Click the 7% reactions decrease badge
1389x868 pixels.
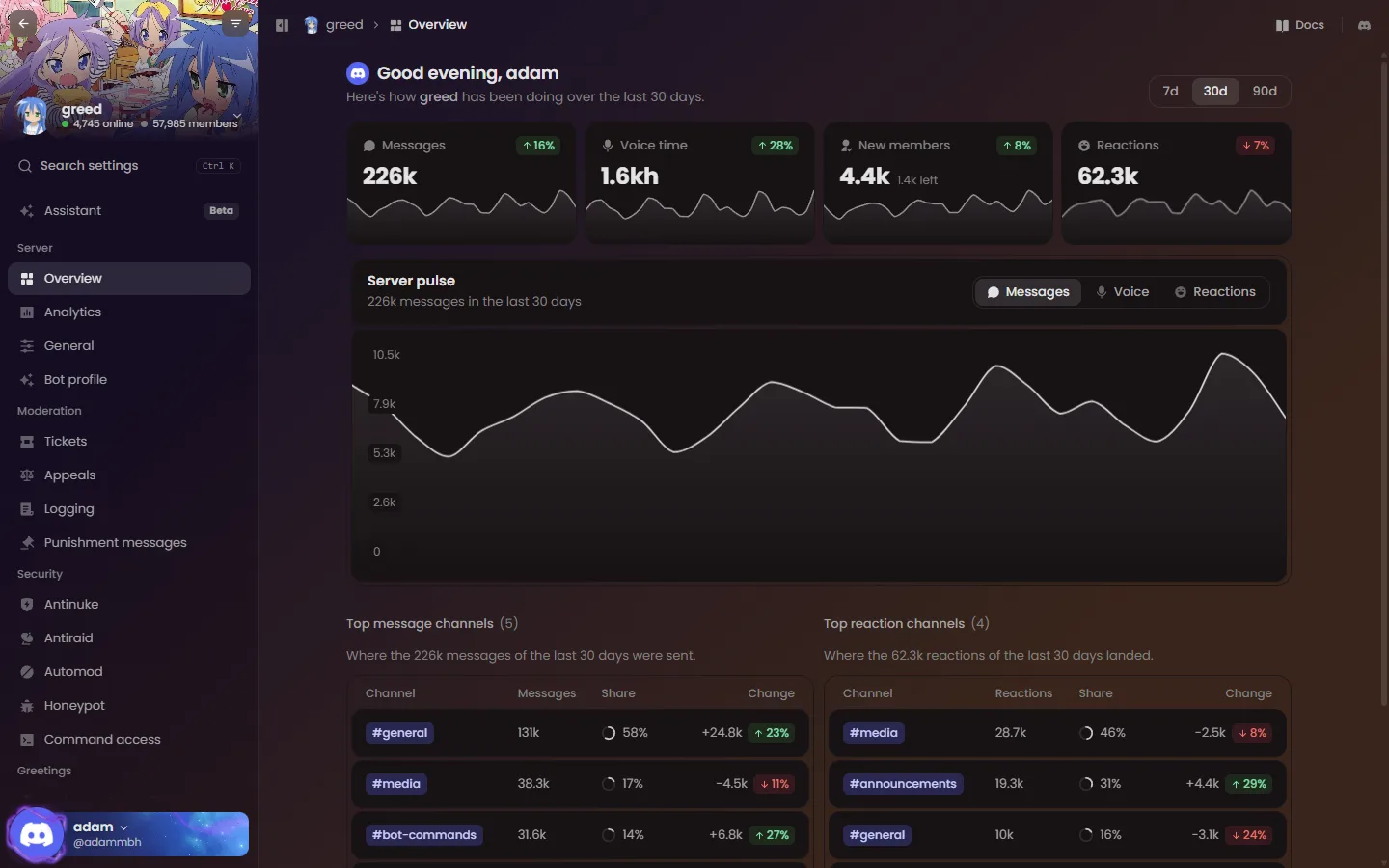point(1255,146)
